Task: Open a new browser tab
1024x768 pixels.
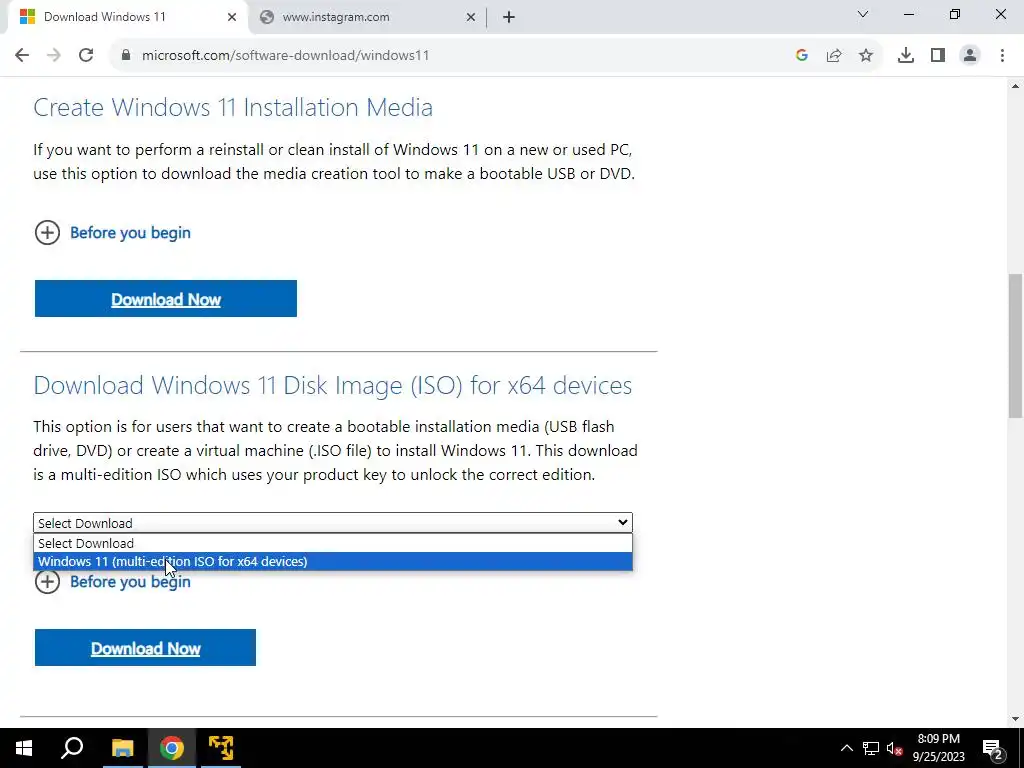Action: point(509,17)
